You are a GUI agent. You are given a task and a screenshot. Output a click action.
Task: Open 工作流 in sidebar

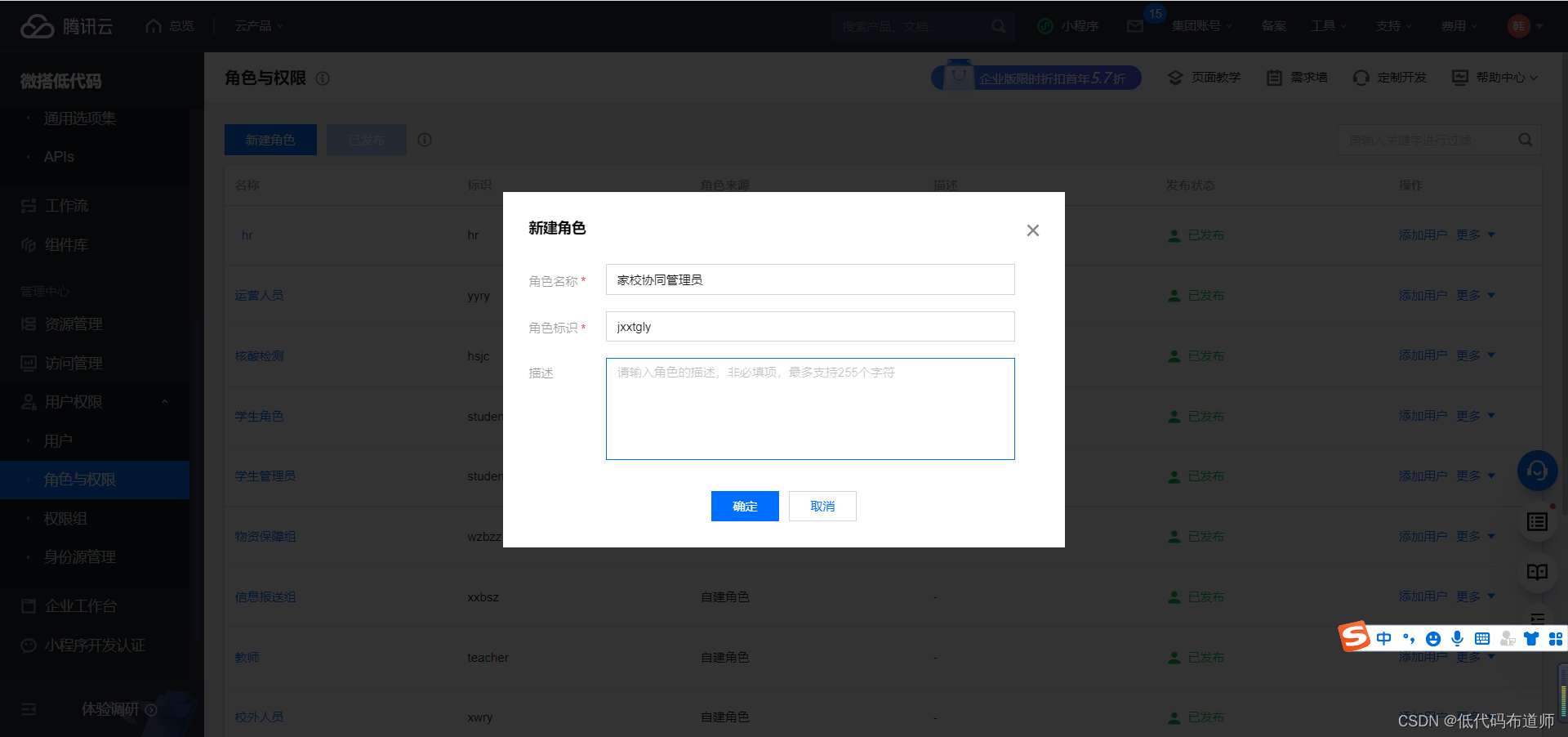[66, 206]
